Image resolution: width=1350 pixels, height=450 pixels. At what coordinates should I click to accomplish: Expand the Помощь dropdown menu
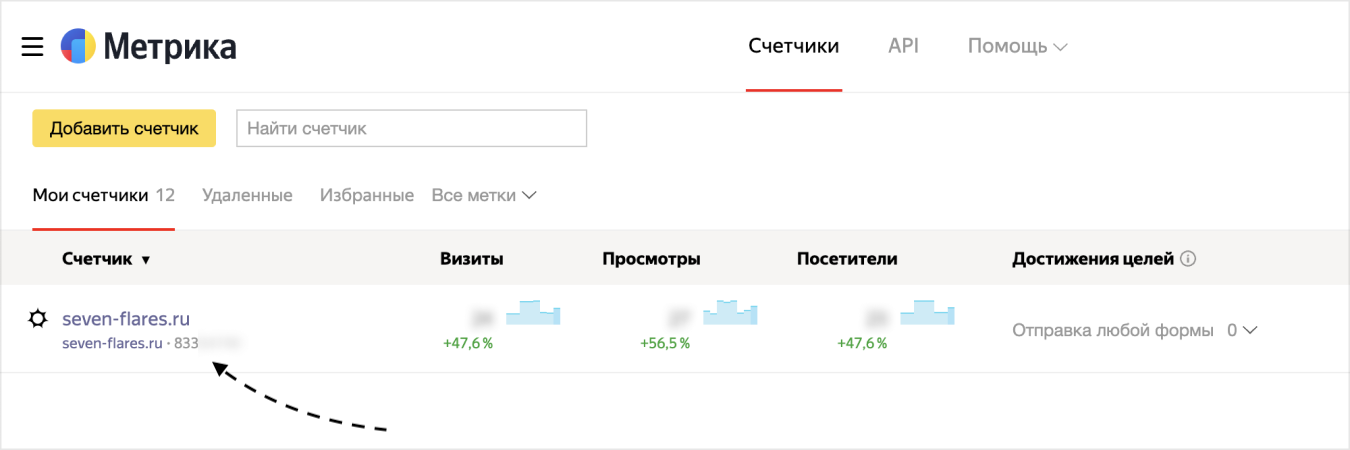coord(1017,46)
